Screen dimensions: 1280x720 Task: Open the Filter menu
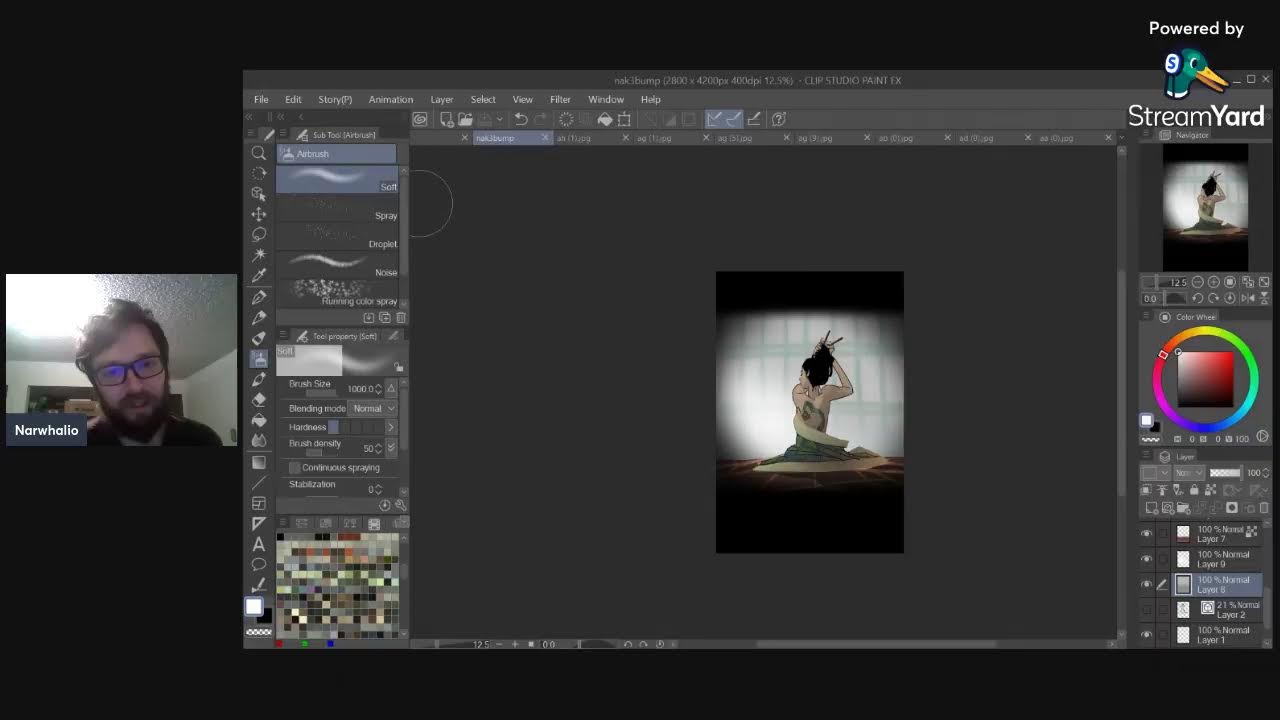[560, 100]
